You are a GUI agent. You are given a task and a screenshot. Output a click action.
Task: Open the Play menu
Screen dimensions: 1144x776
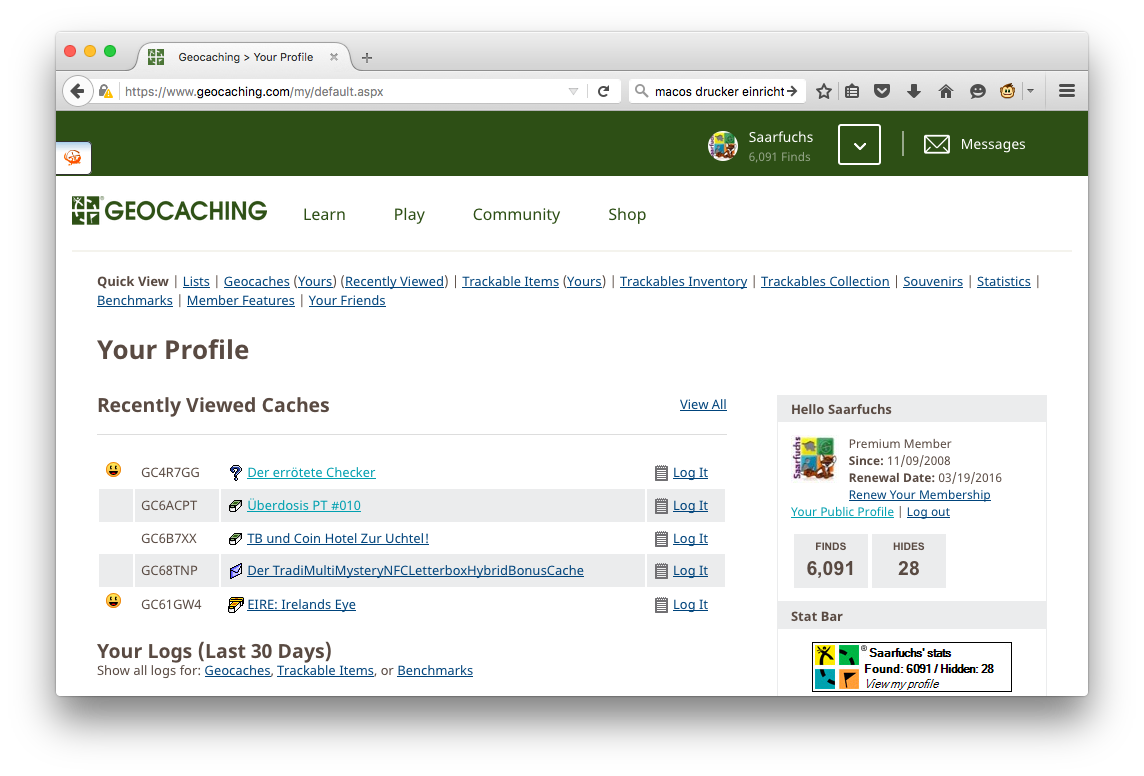pos(409,214)
